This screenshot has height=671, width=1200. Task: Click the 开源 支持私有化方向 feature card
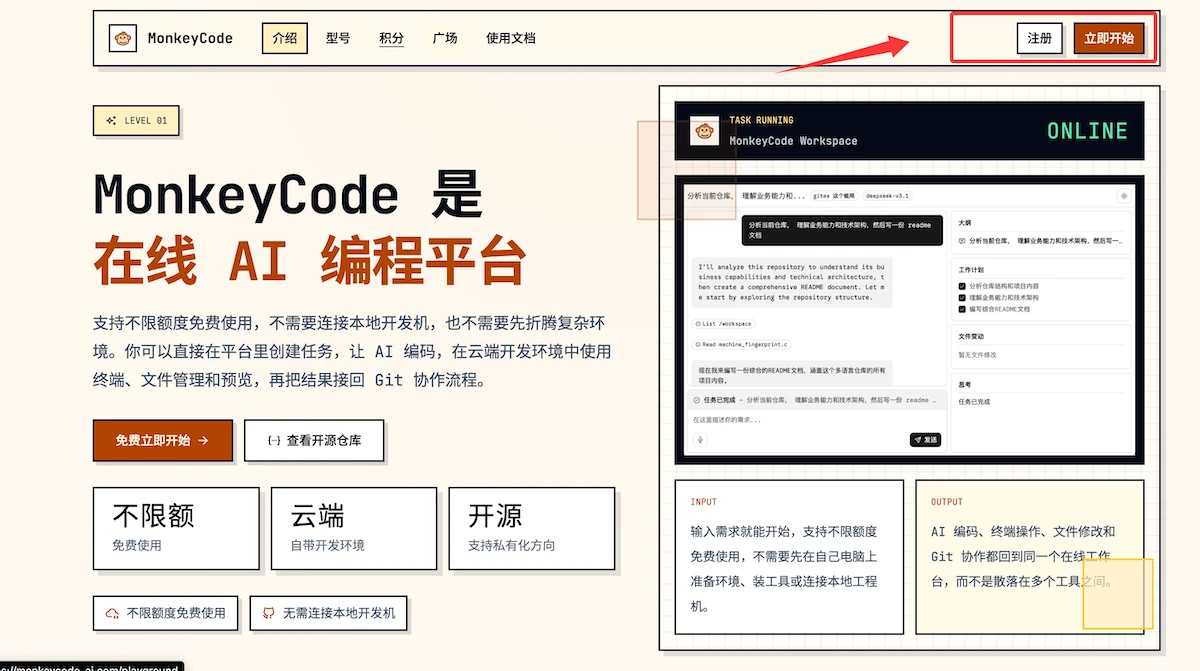pos(532,528)
